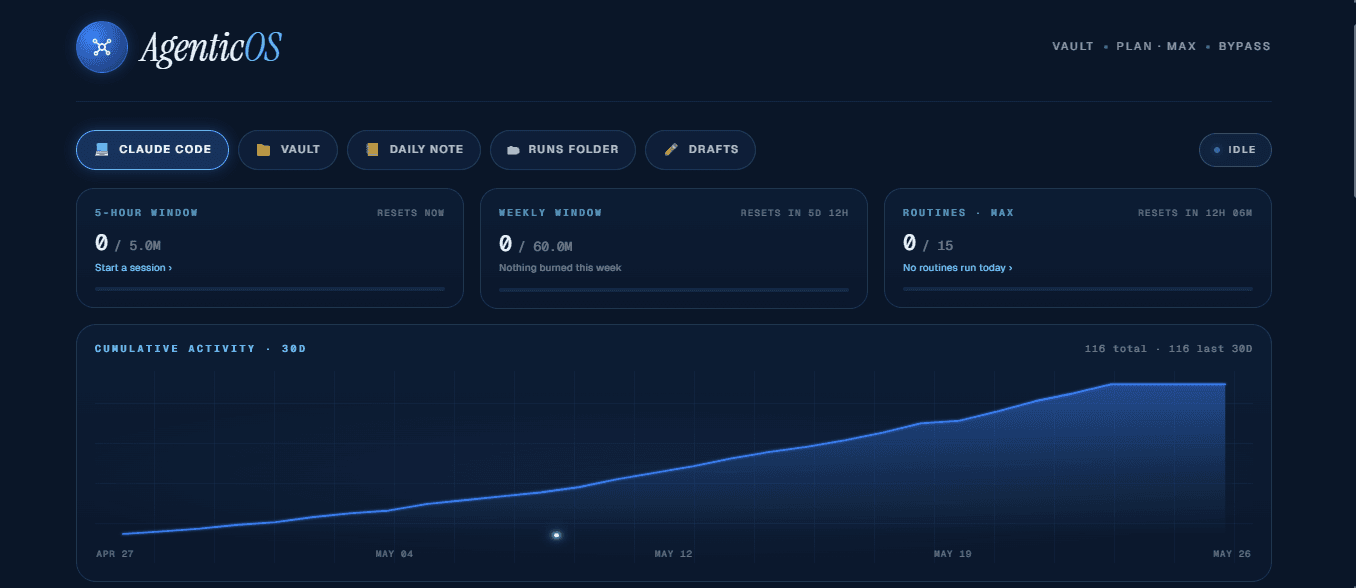
Task: Click the pencil icon in Drafts tab
Action: click(x=671, y=150)
